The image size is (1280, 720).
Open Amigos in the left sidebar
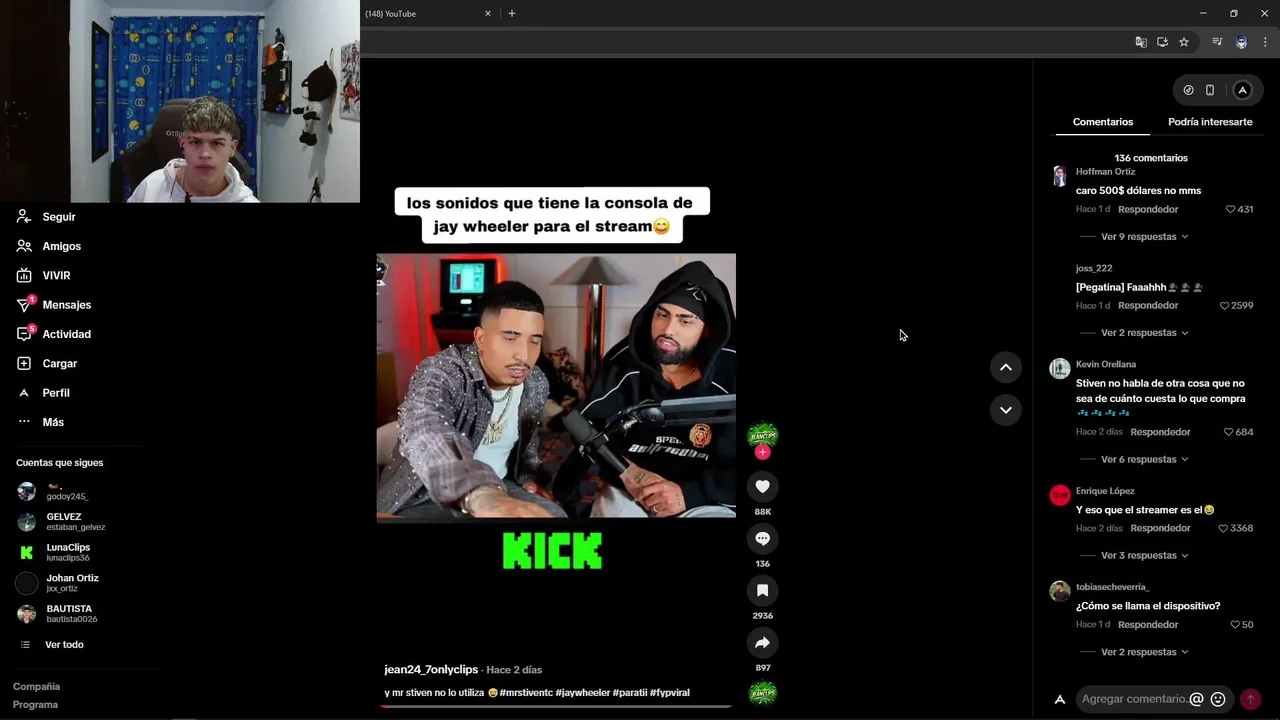(x=49, y=246)
